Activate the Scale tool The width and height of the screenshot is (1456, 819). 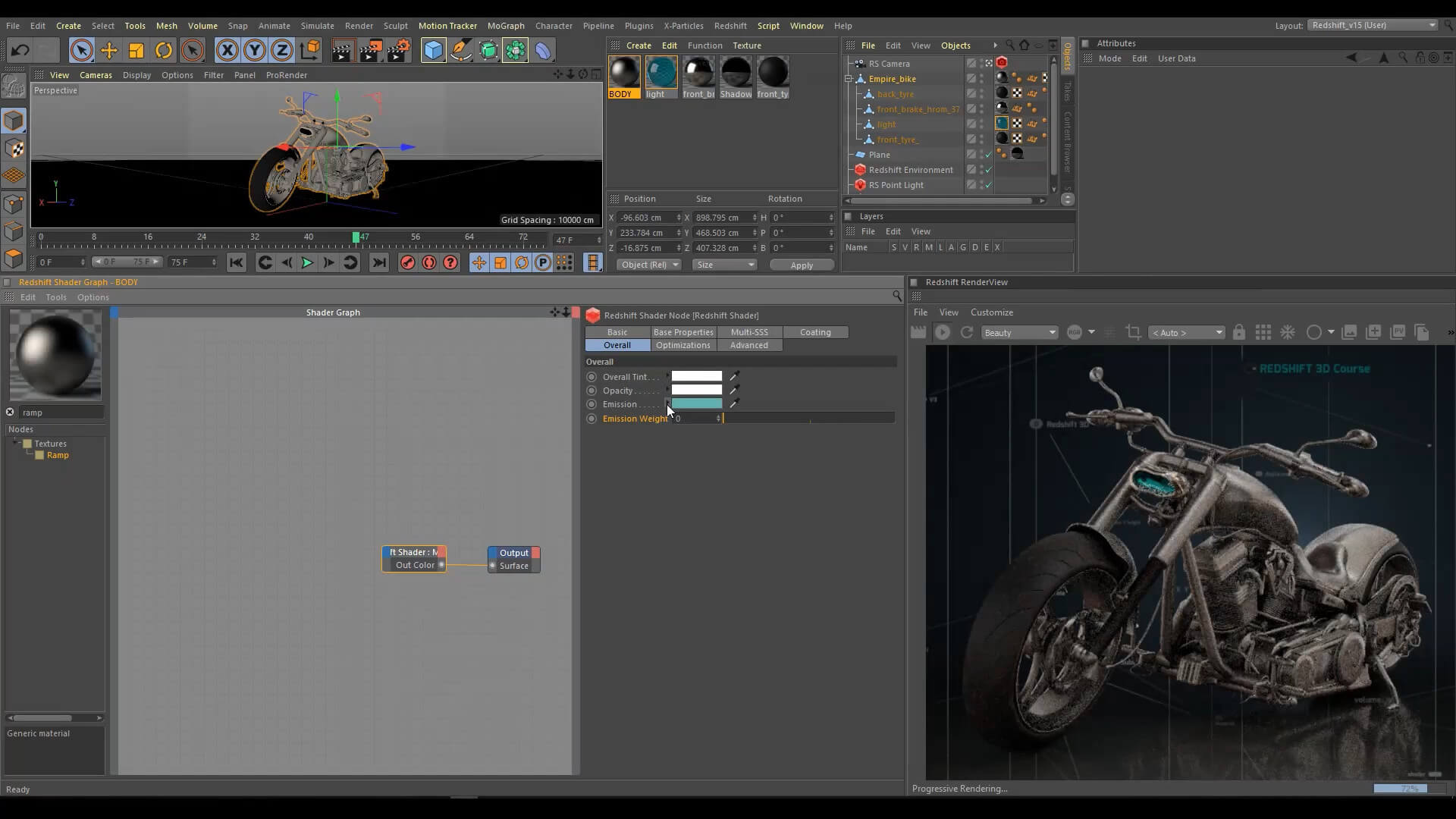pos(136,51)
